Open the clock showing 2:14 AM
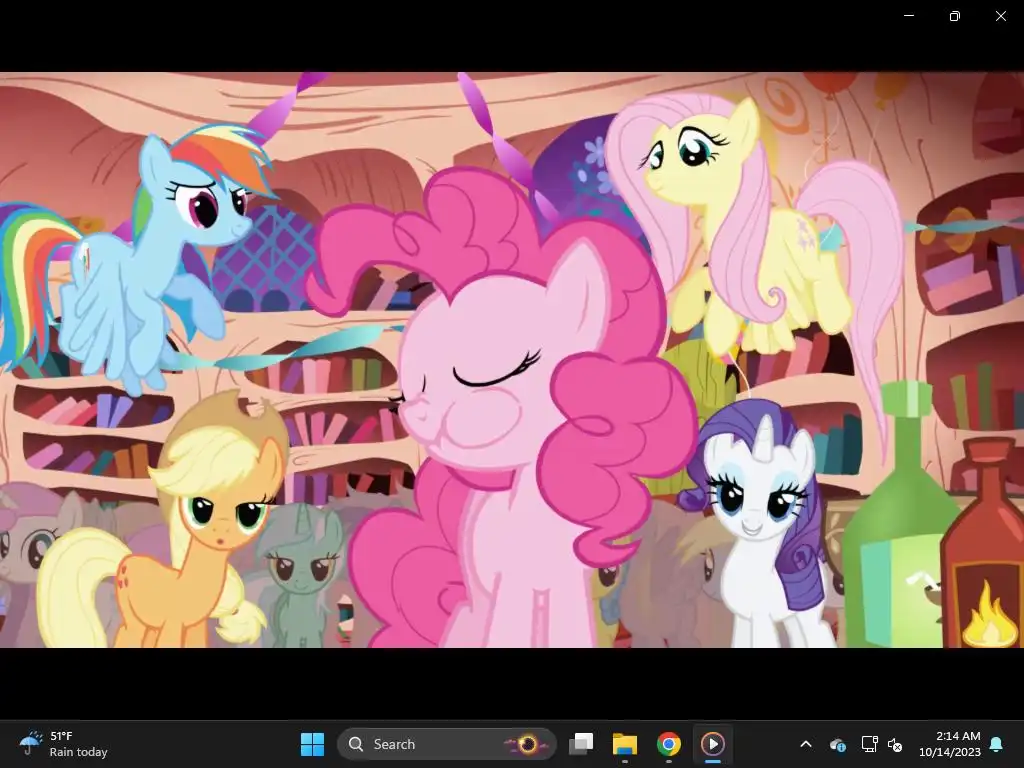This screenshot has height=768, width=1024. 950,744
